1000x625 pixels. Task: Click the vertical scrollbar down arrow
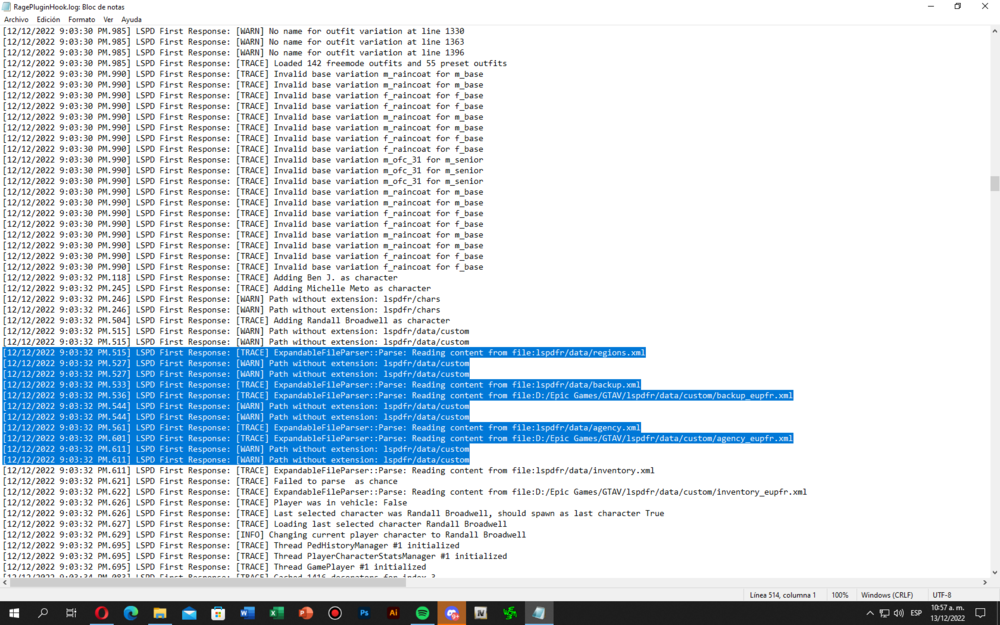[994, 573]
